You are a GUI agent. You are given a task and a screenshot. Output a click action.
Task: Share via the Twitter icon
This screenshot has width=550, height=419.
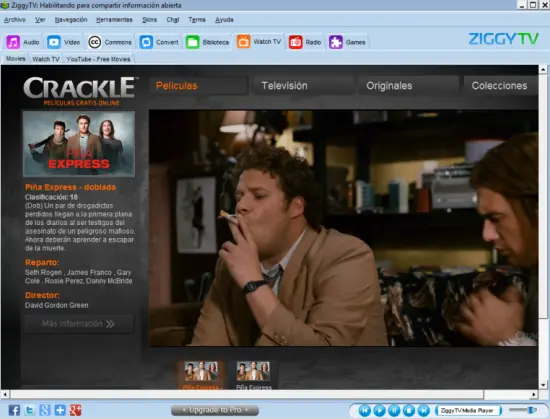pos(29,410)
